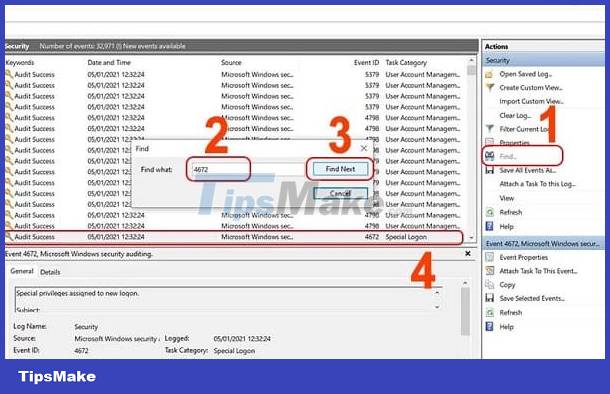Click the Find what text field
The image size is (610, 394).
(x=248, y=169)
